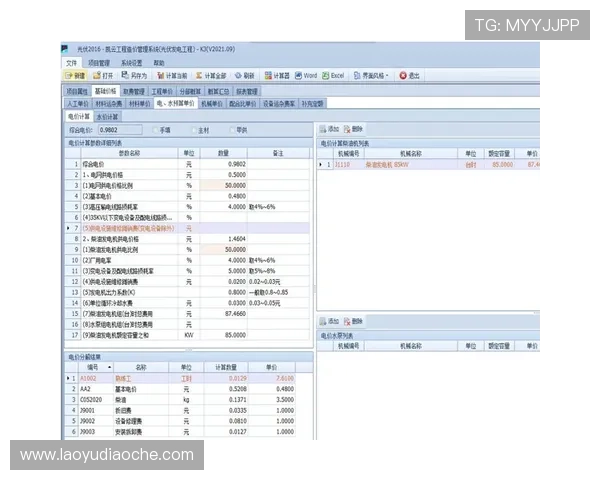
Task: Open the 帮助 menu
Action: click(159, 63)
